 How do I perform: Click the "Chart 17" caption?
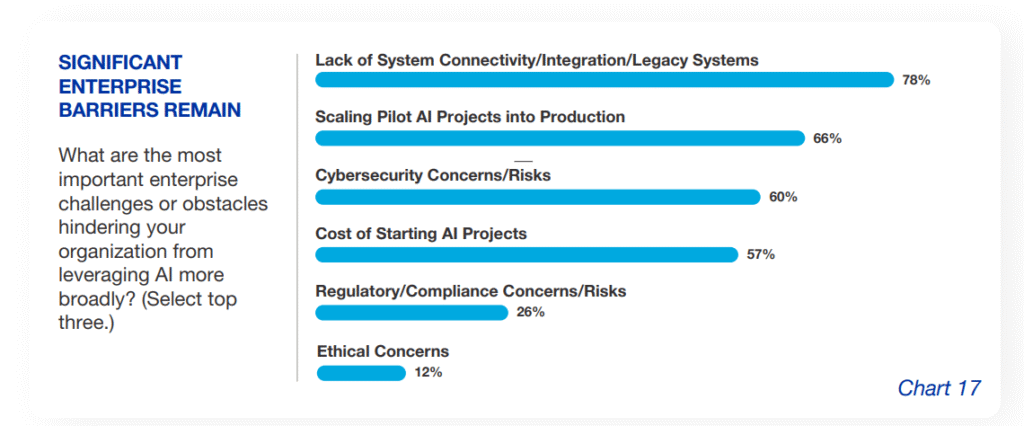[x=939, y=388]
